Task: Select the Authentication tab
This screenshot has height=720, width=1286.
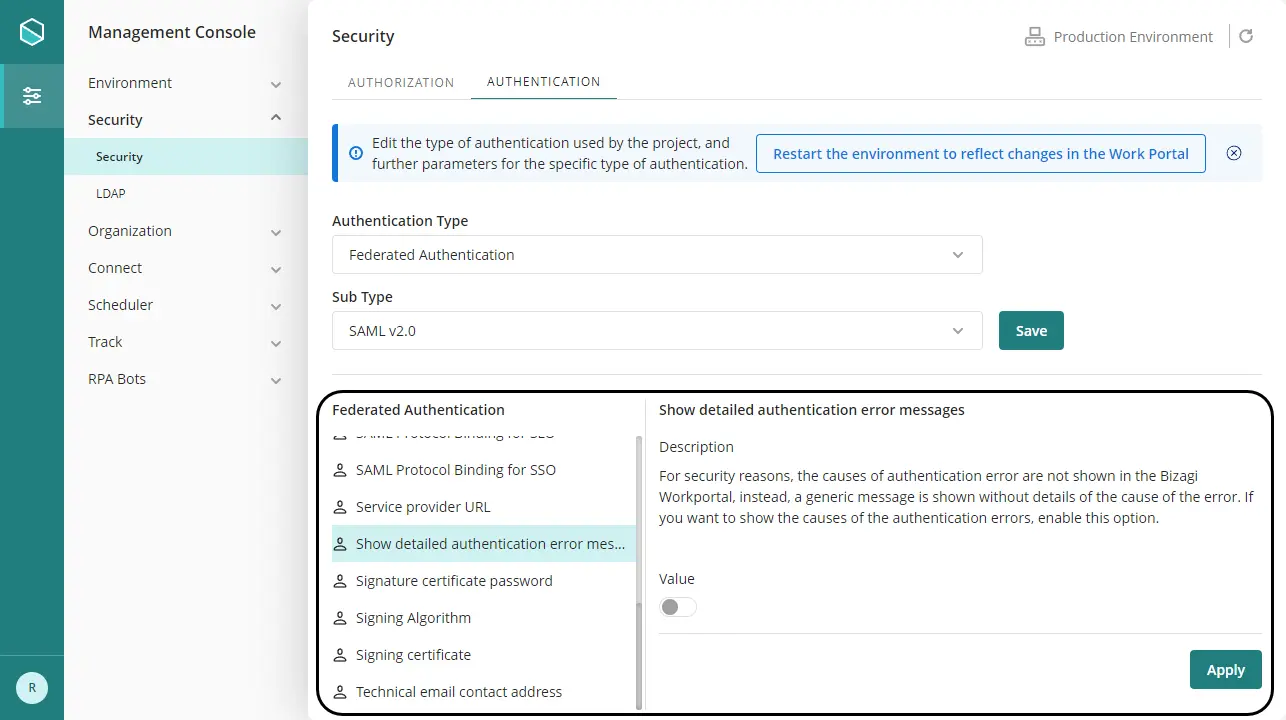Action: coord(544,82)
